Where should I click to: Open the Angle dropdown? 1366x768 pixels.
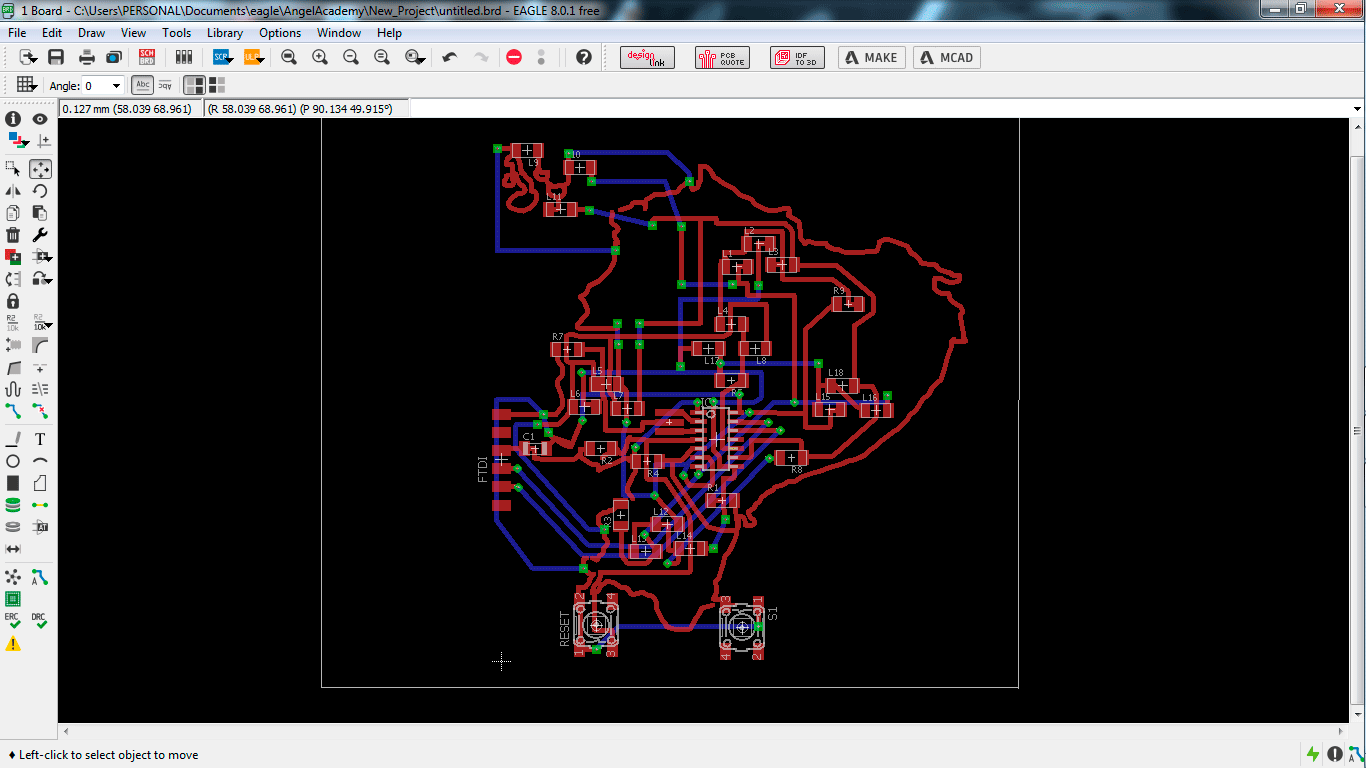click(x=116, y=86)
